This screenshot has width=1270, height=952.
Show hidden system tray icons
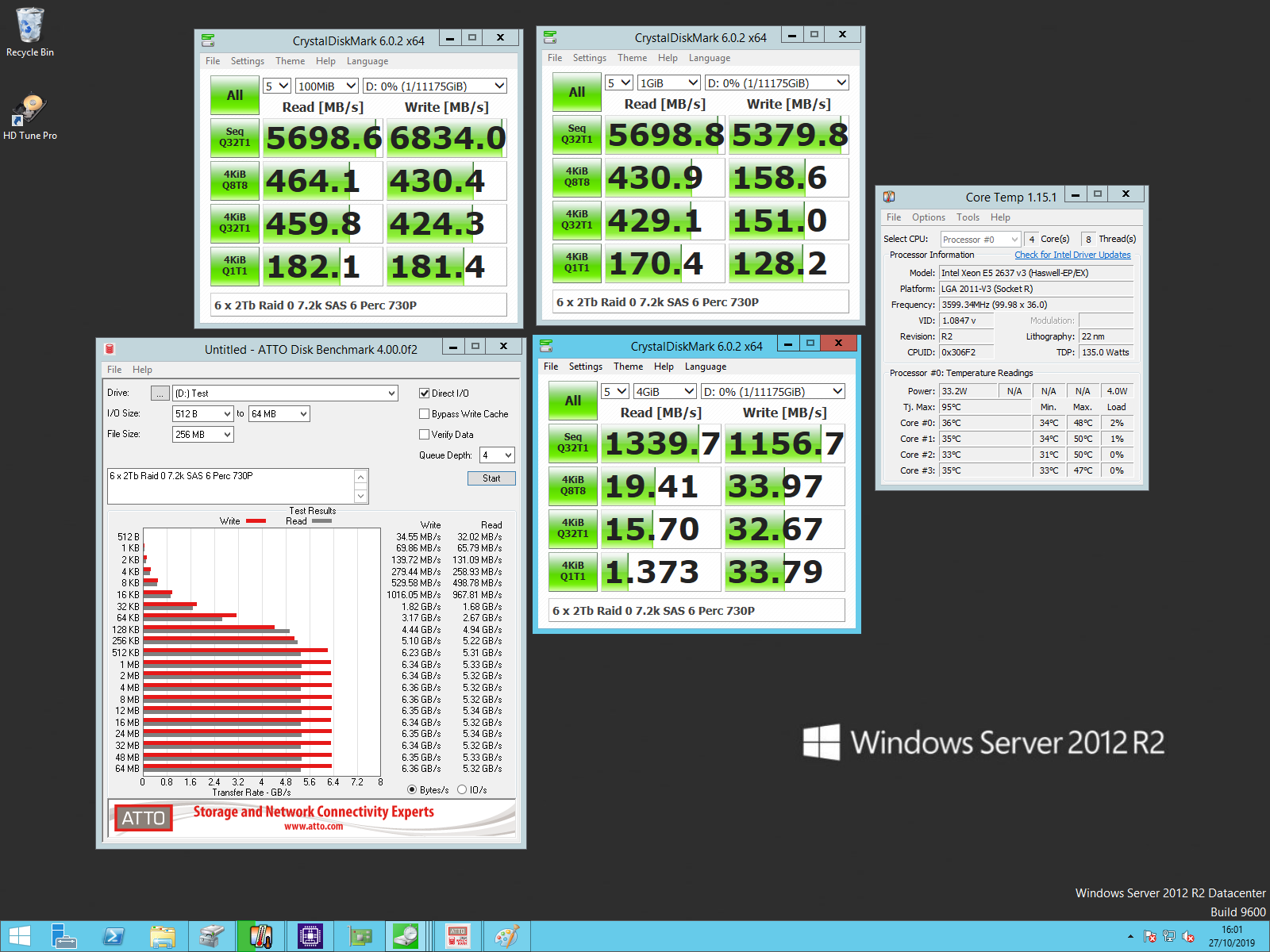coord(1130,937)
